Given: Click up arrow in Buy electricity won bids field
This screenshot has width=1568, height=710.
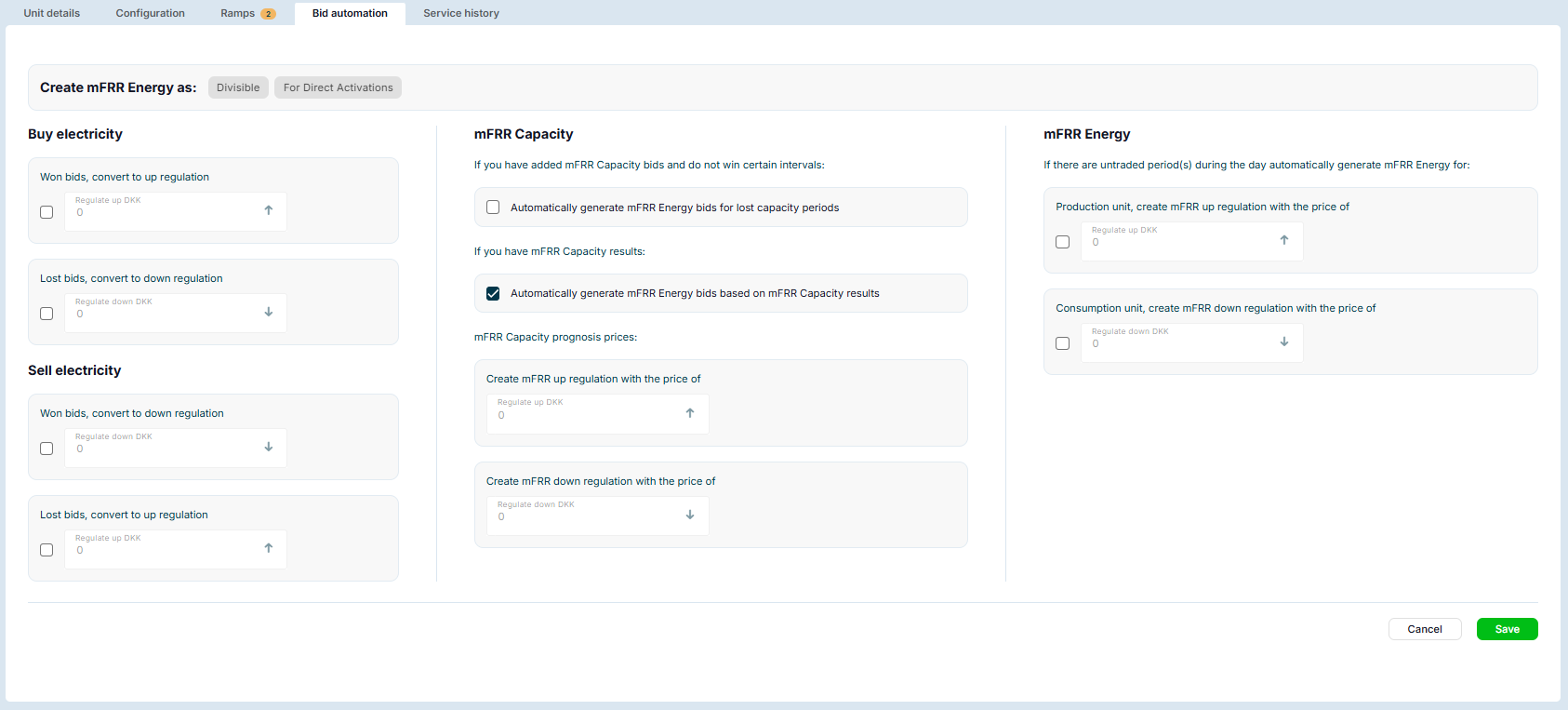Looking at the screenshot, I should tap(269, 210).
